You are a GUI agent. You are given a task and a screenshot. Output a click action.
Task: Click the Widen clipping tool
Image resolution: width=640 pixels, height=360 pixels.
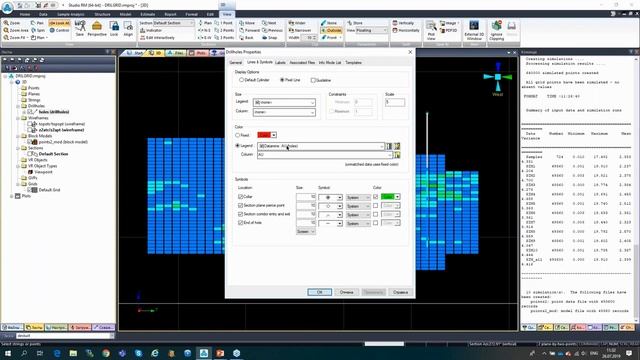click(x=297, y=23)
